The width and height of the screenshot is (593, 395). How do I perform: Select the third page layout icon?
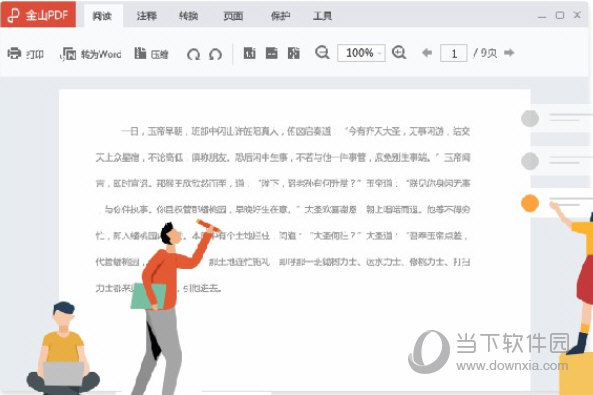click(x=294, y=53)
